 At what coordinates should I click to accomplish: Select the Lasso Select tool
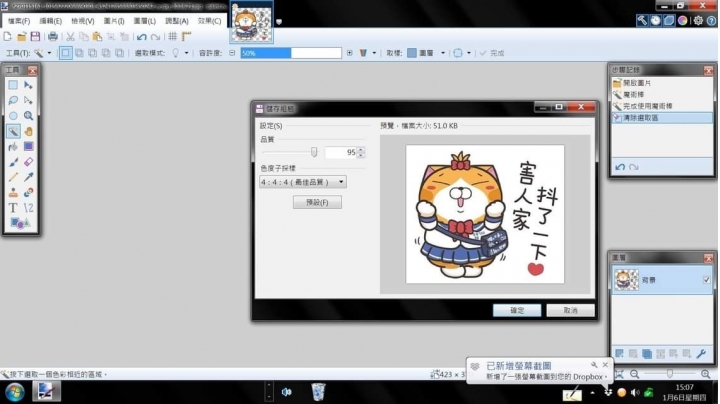click(x=13, y=100)
